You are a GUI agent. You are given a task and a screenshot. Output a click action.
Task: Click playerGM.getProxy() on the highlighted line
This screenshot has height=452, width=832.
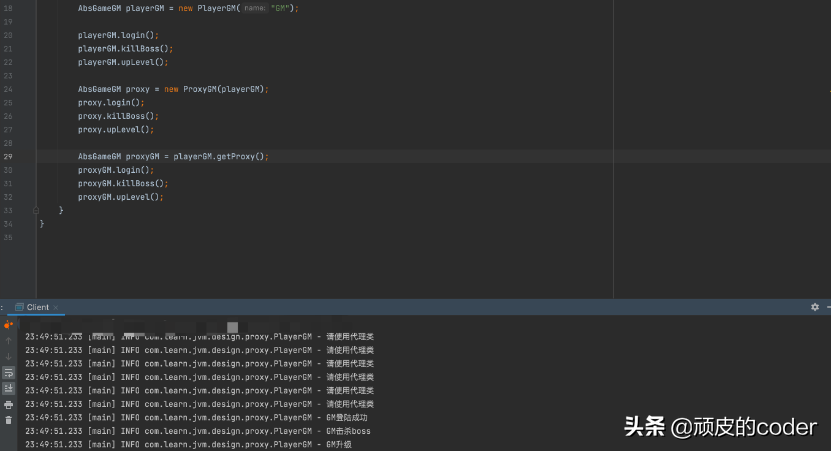(219, 157)
